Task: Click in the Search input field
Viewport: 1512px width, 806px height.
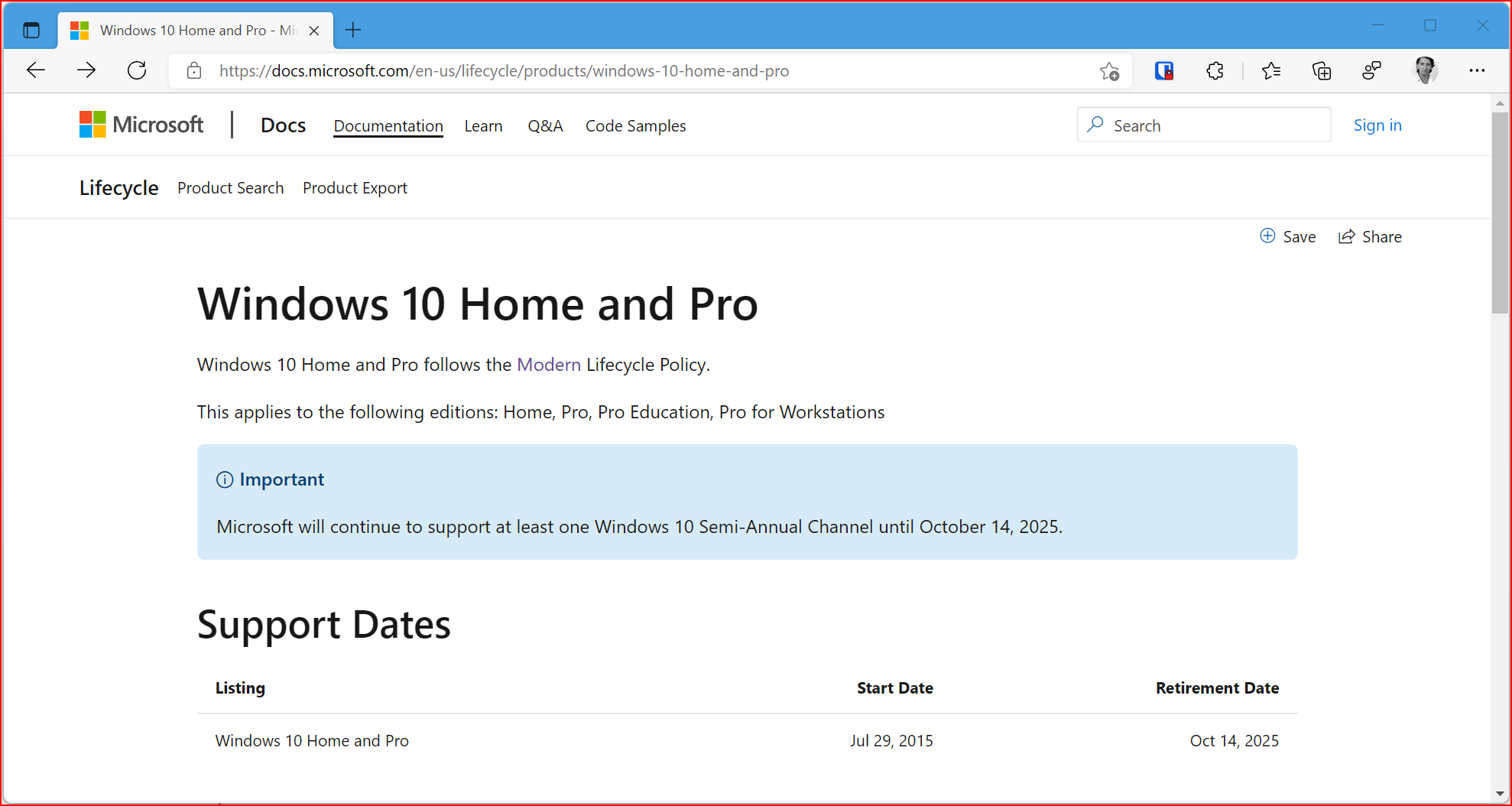Action: tap(1204, 125)
